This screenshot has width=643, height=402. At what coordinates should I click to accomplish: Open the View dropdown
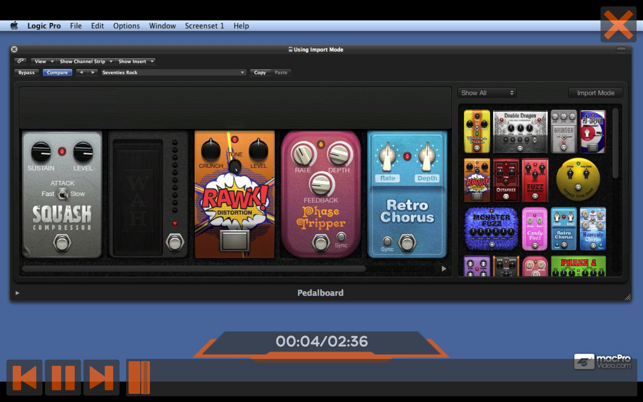(43, 62)
